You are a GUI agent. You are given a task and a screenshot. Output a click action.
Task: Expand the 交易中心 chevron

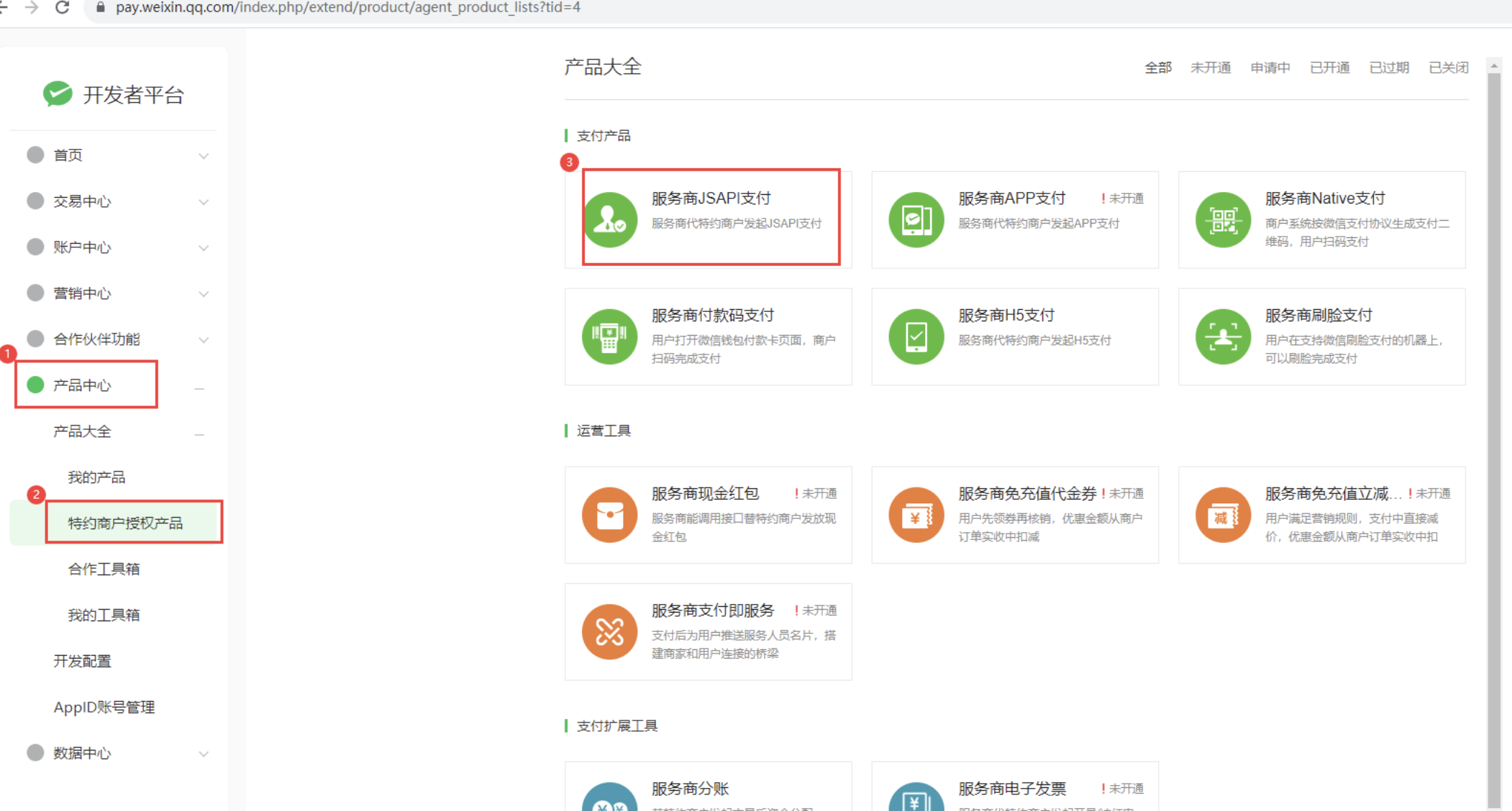(x=204, y=202)
